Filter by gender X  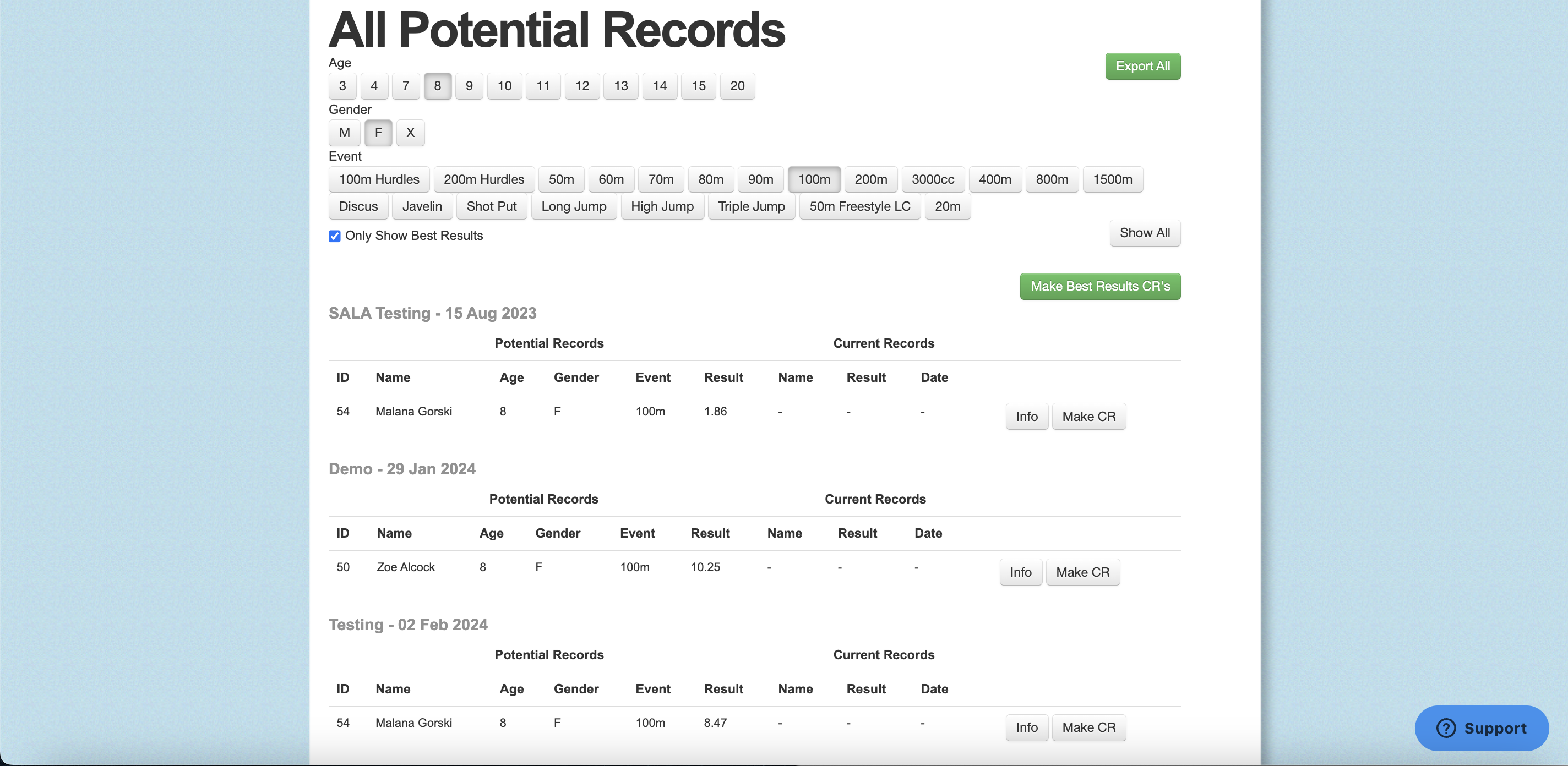click(x=411, y=133)
